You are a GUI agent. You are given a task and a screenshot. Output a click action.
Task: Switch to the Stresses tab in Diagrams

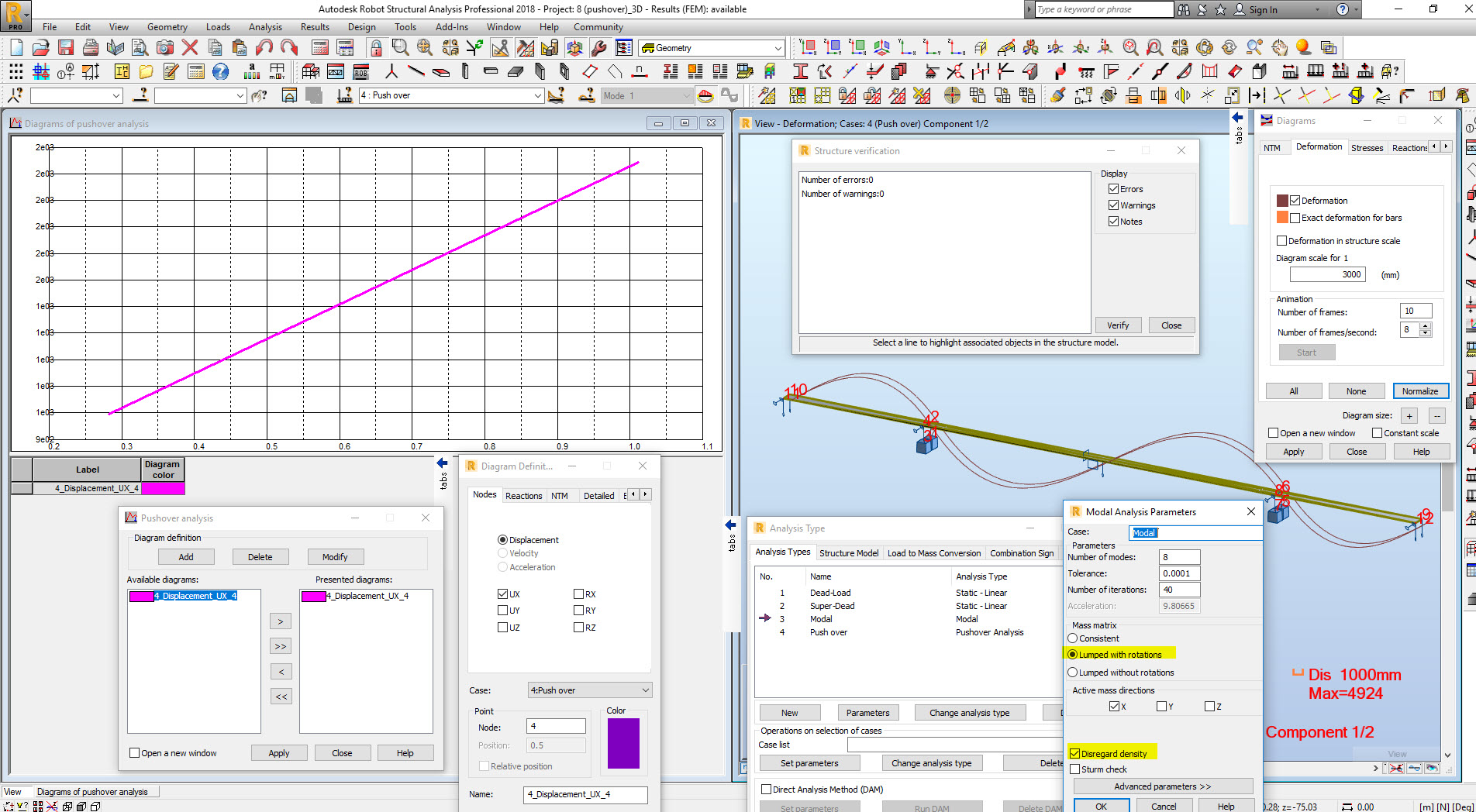tap(1367, 148)
